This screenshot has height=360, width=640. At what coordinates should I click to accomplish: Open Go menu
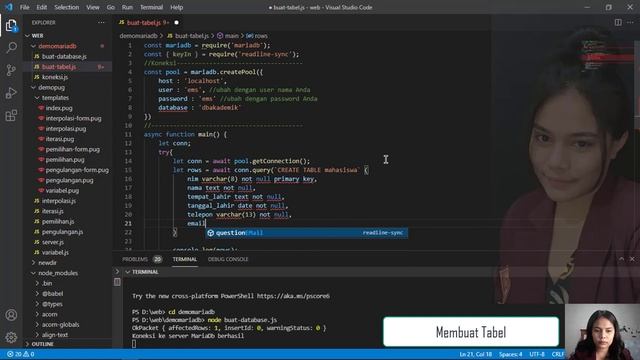point(111,7)
